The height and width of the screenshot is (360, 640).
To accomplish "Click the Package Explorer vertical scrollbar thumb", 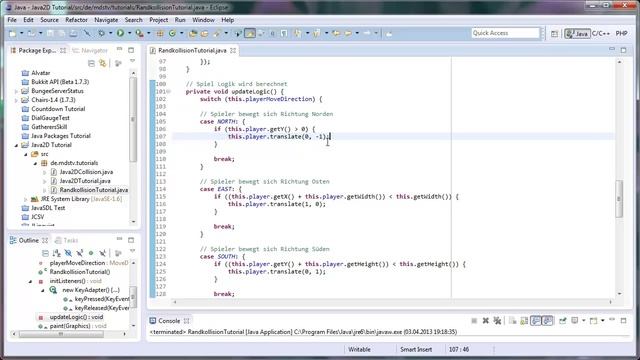I will tap(133, 119).
